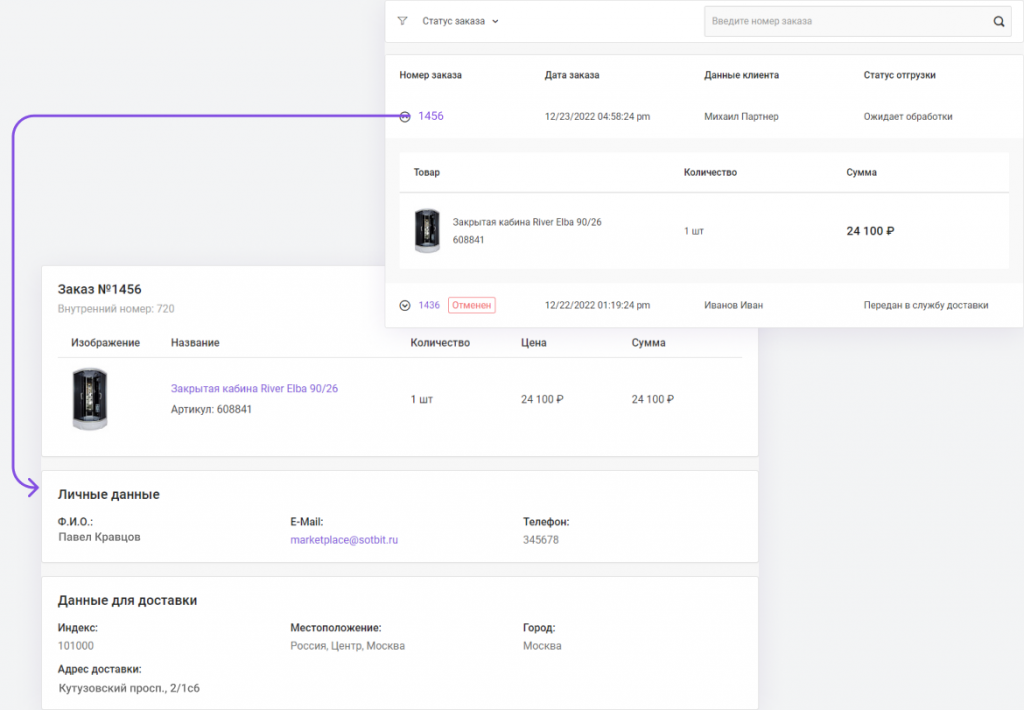Click shower cabin image in order details
The width and height of the screenshot is (1024, 710).
click(89, 399)
